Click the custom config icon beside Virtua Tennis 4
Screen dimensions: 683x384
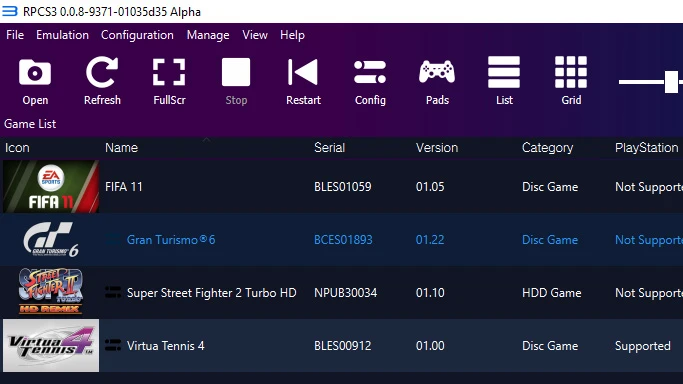113,346
